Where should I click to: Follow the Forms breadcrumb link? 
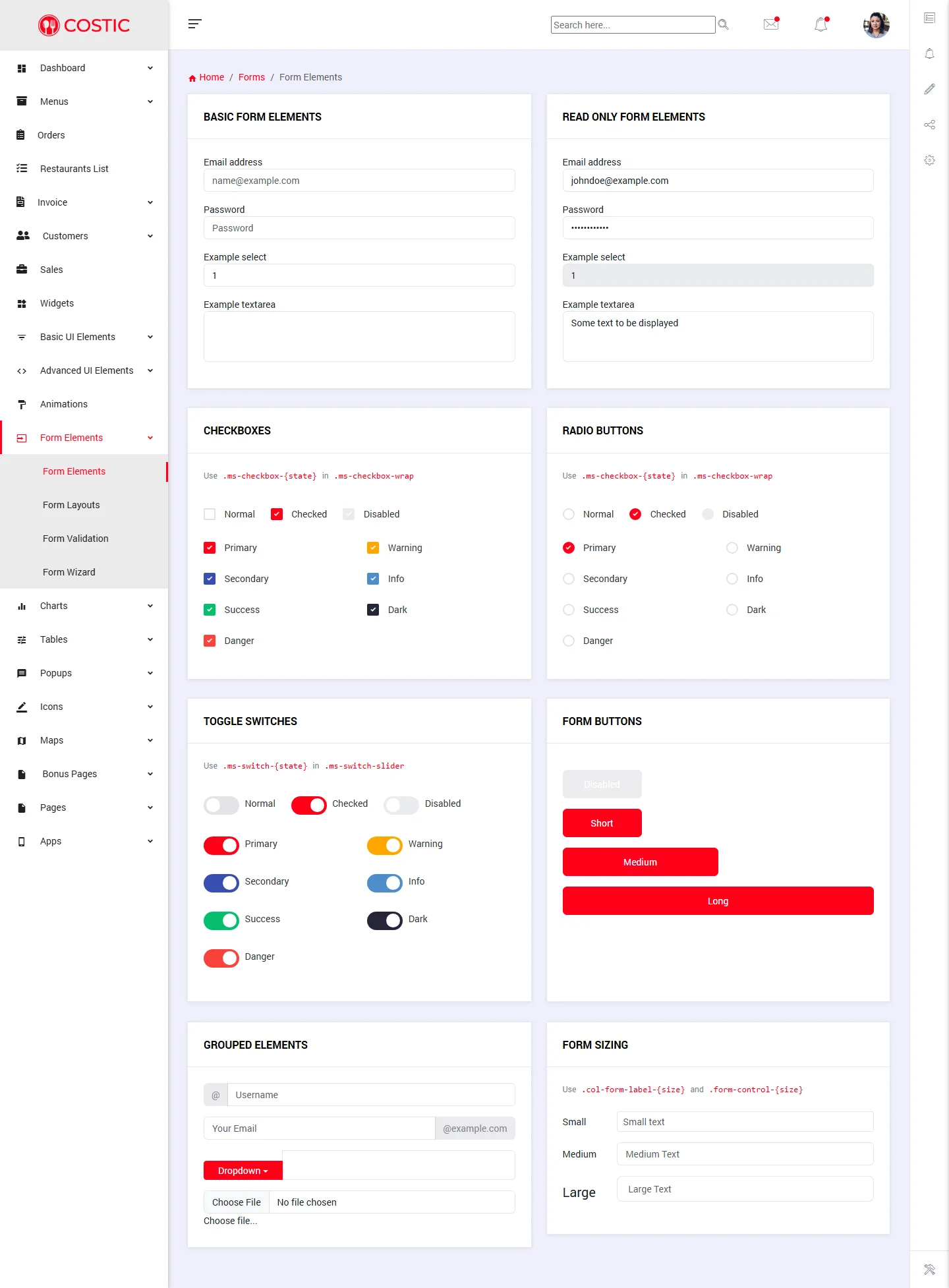(251, 77)
